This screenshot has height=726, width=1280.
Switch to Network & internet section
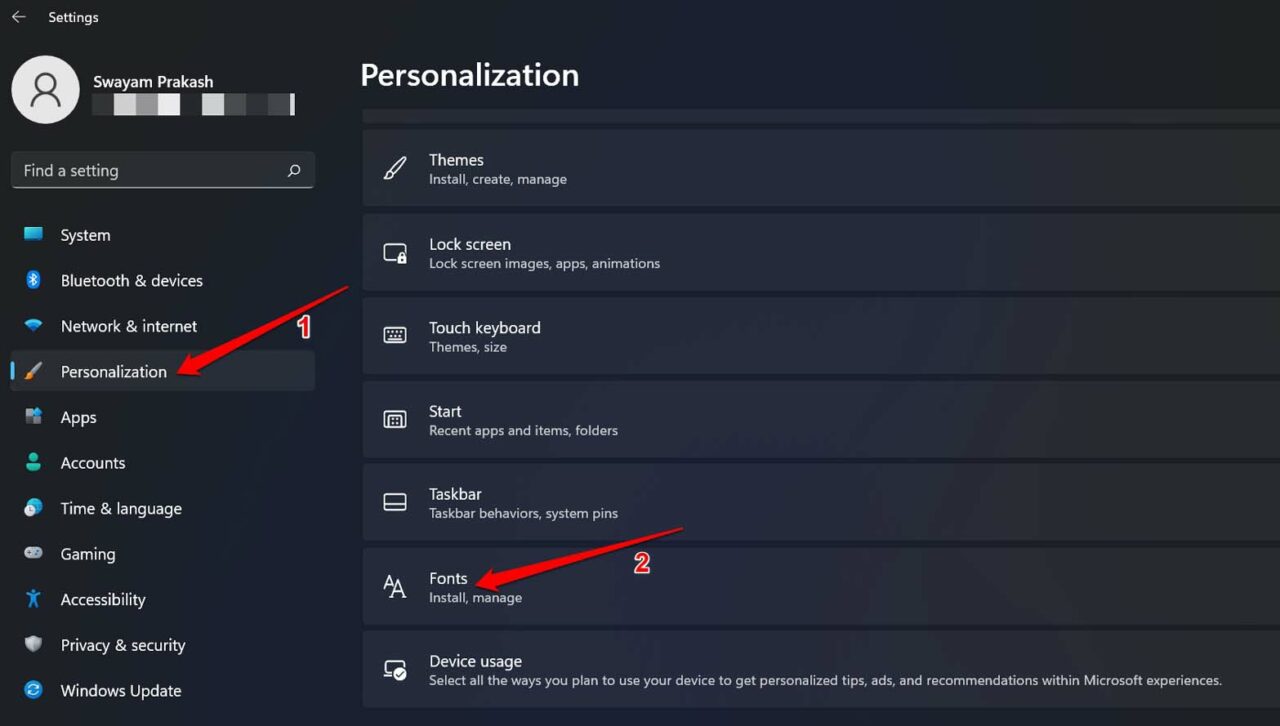[128, 326]
